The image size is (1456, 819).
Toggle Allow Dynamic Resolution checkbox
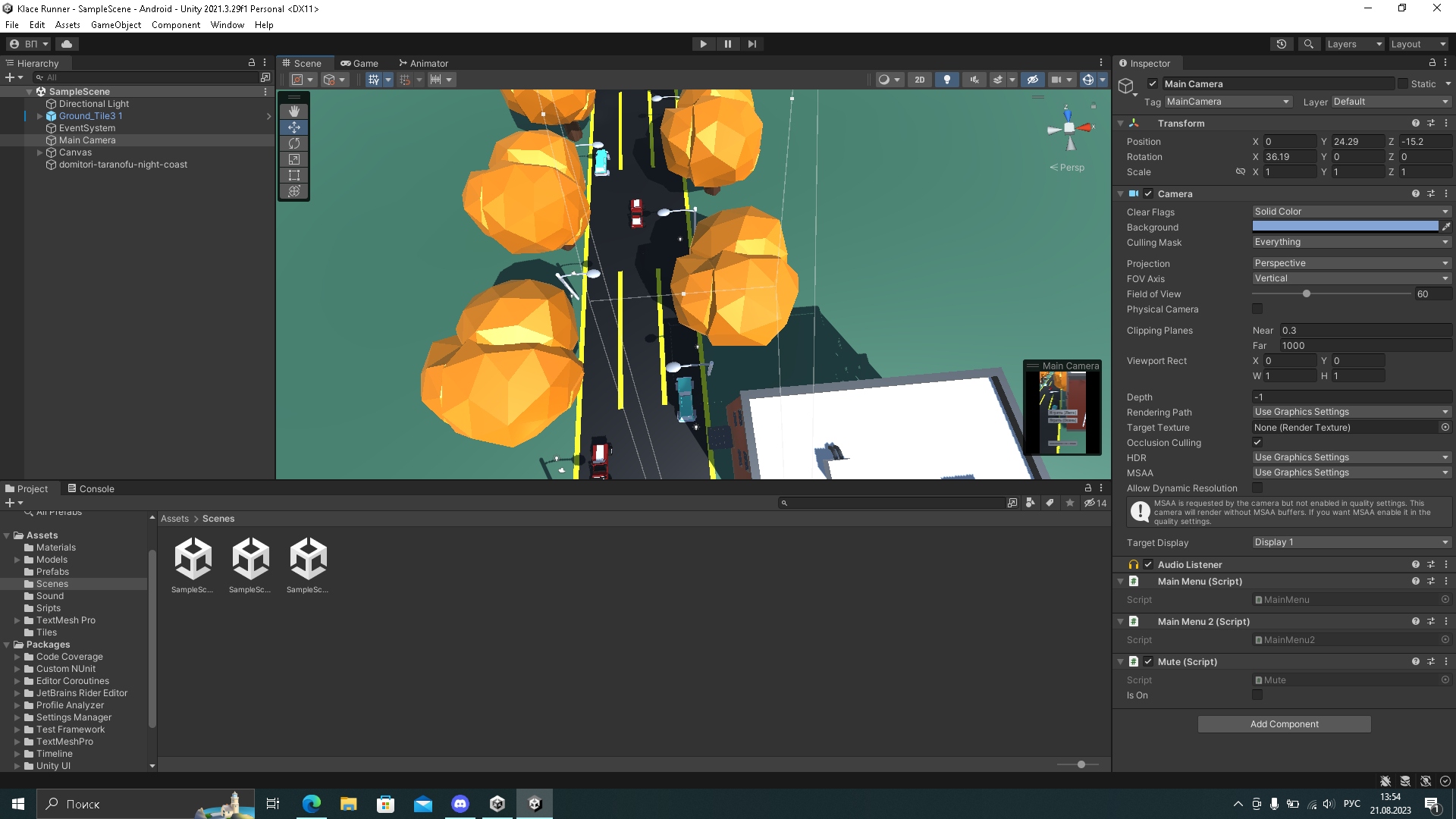tap(1257, 488)
